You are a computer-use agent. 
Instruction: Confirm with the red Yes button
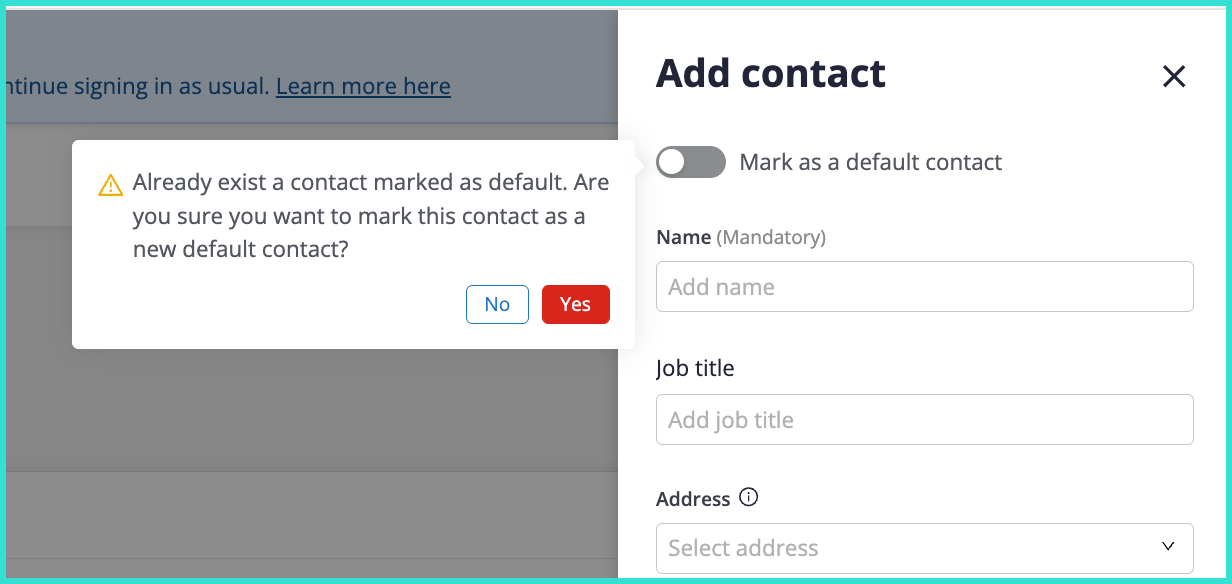coord(575,304)
